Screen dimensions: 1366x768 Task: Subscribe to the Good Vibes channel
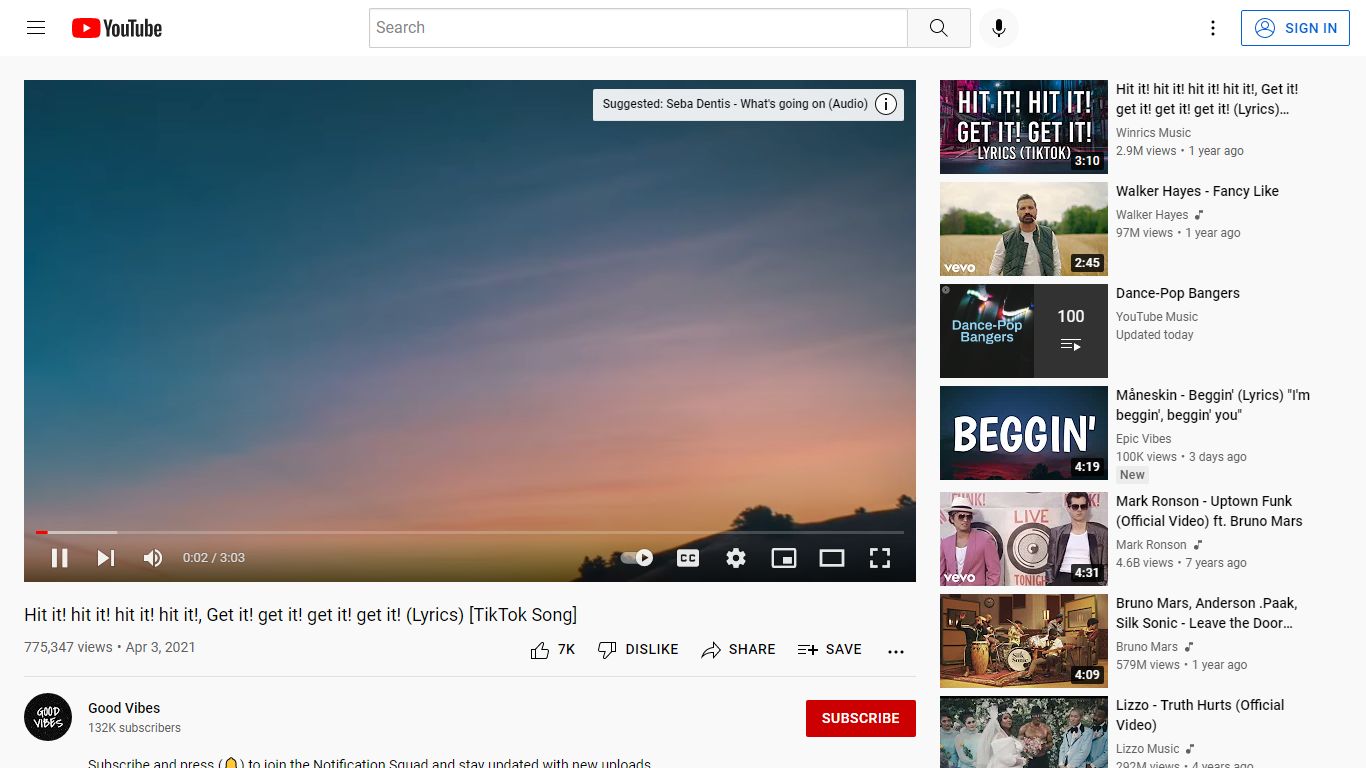click(x=861, y=718)
